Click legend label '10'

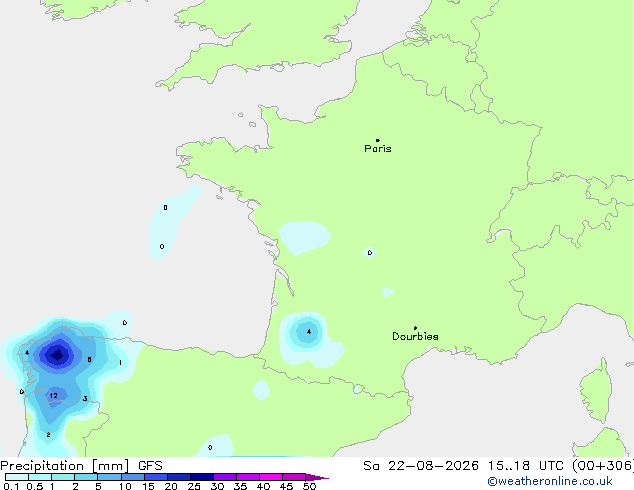(125, 486)
